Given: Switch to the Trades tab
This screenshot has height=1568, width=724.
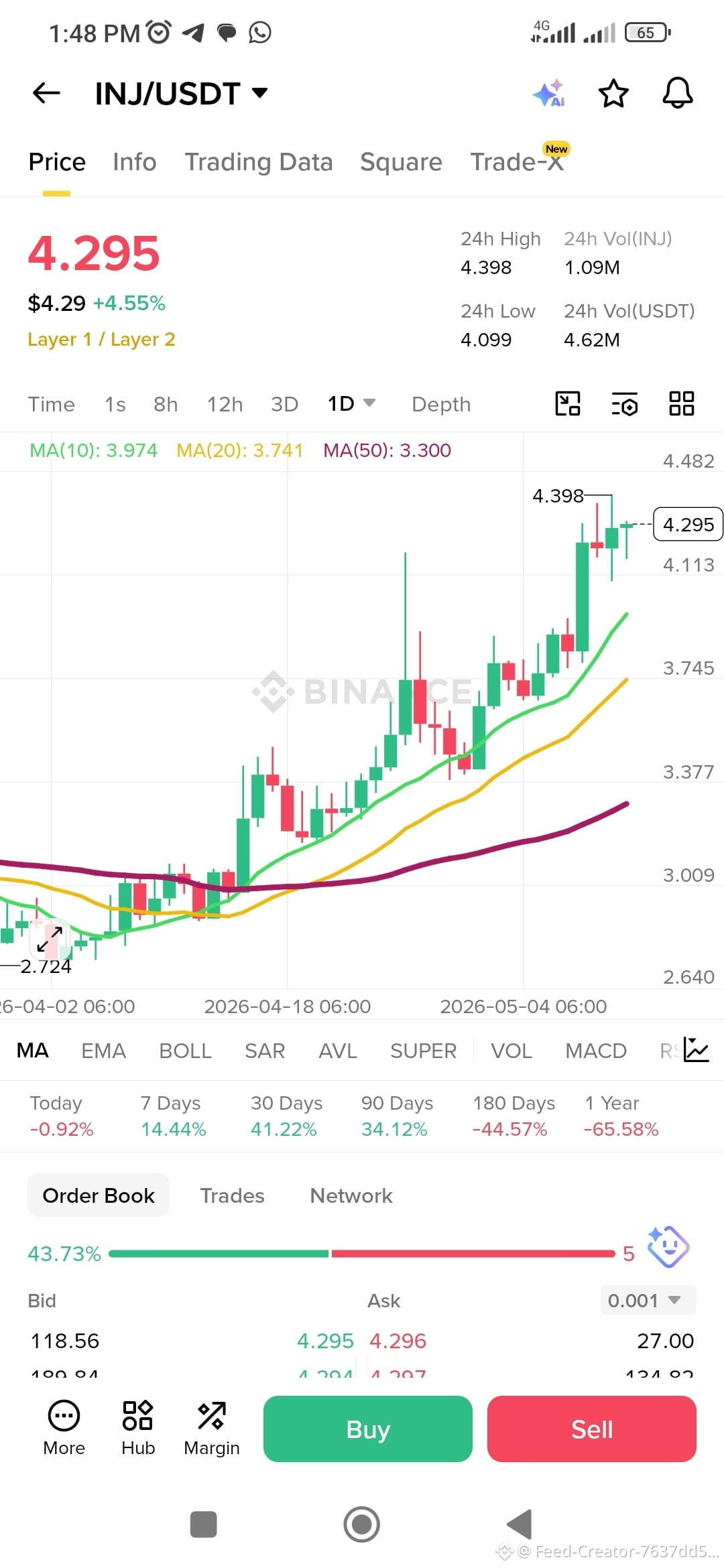Looking at the screenshot, I should point(232,1195).
